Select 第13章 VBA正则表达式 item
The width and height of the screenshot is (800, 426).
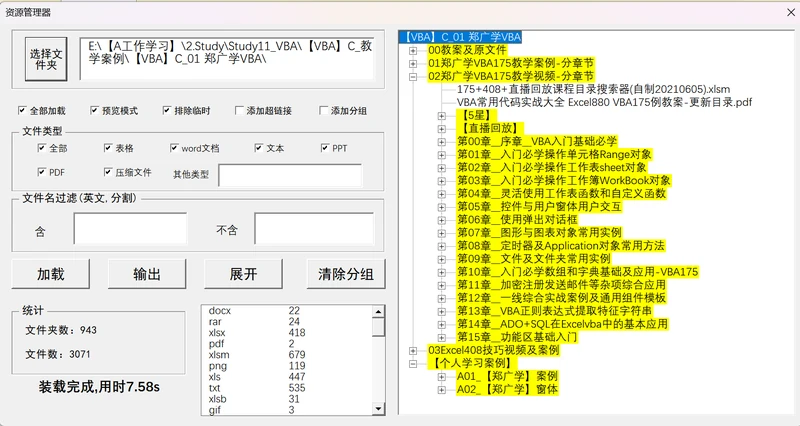tap(554, 311)
